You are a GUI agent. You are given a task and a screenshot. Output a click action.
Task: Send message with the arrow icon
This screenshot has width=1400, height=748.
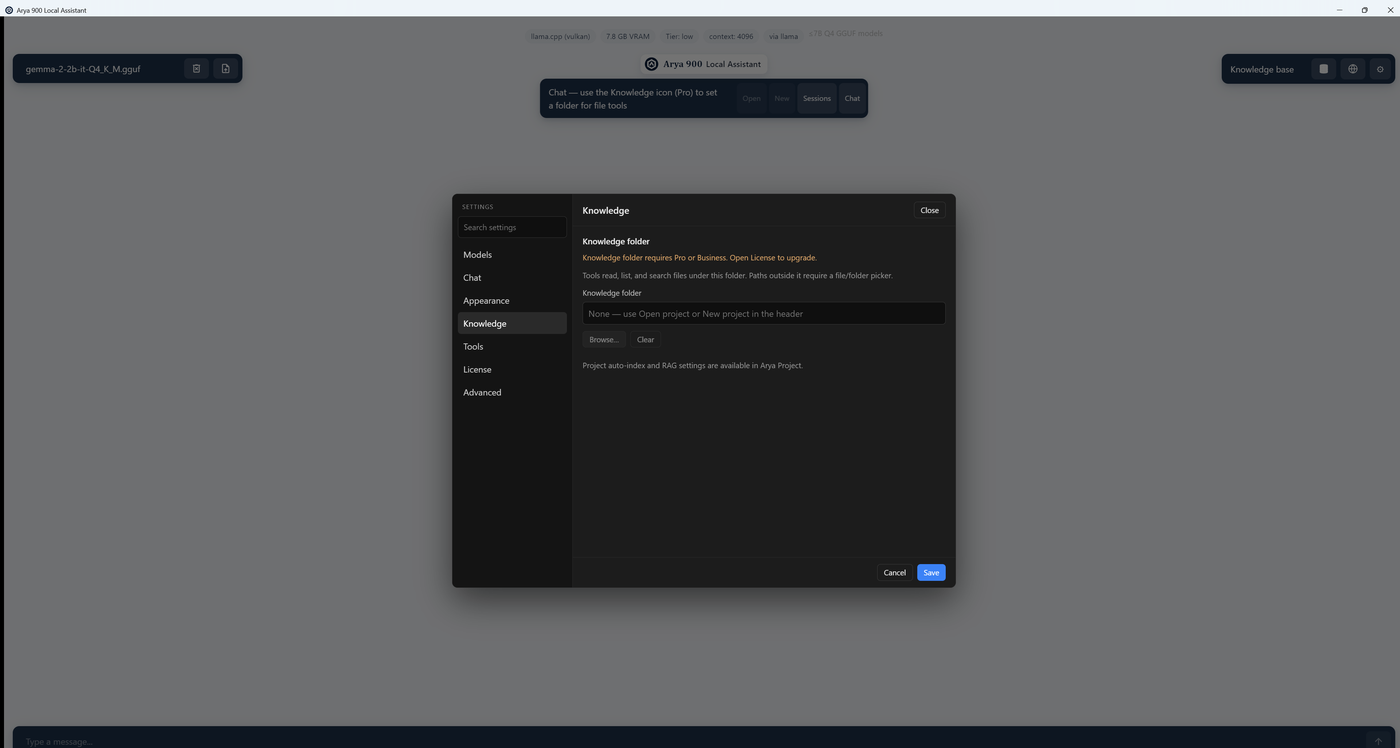pos(1378,741)
